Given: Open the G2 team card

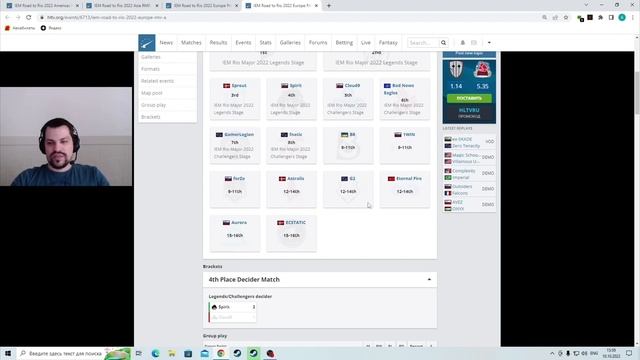Looking at the screenshot, I should click(348, 189).
